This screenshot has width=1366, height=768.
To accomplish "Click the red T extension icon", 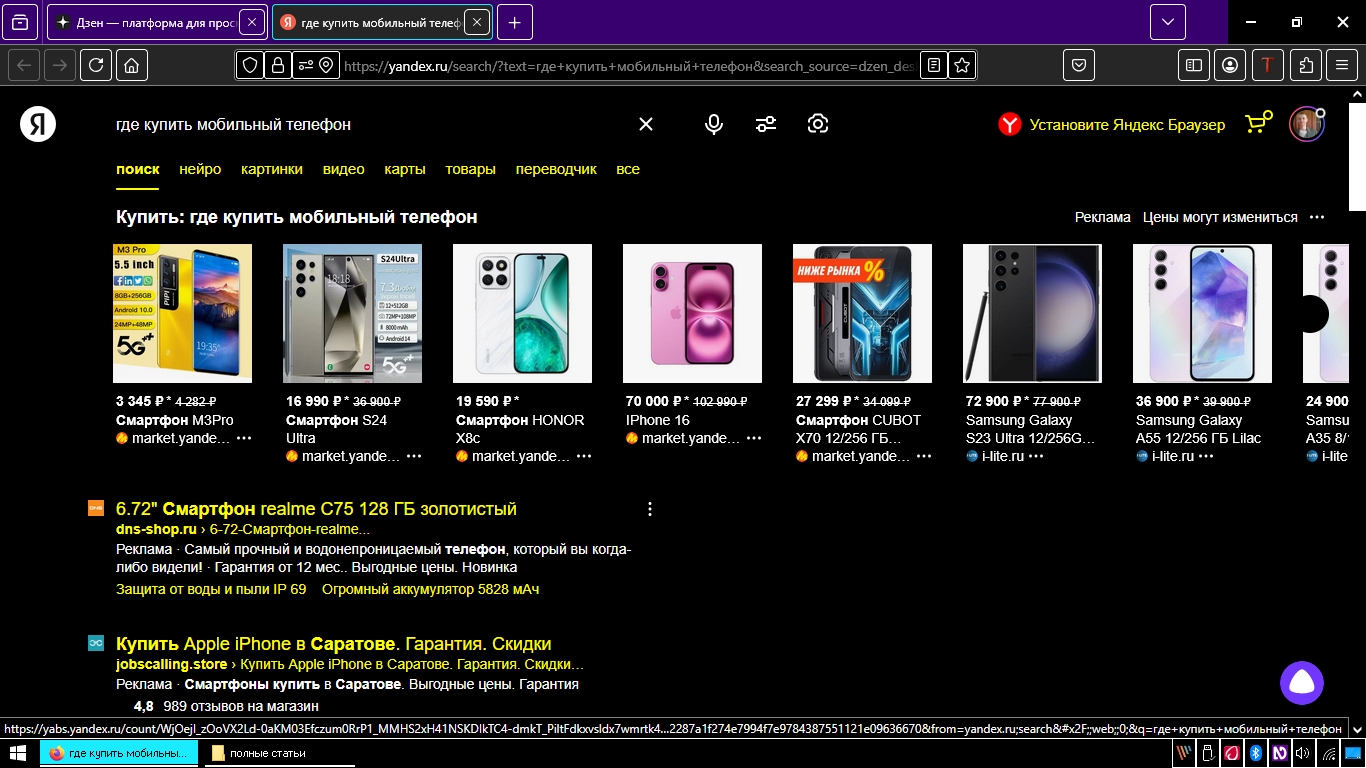I will pyautogui.click(x=1268, y=65).
